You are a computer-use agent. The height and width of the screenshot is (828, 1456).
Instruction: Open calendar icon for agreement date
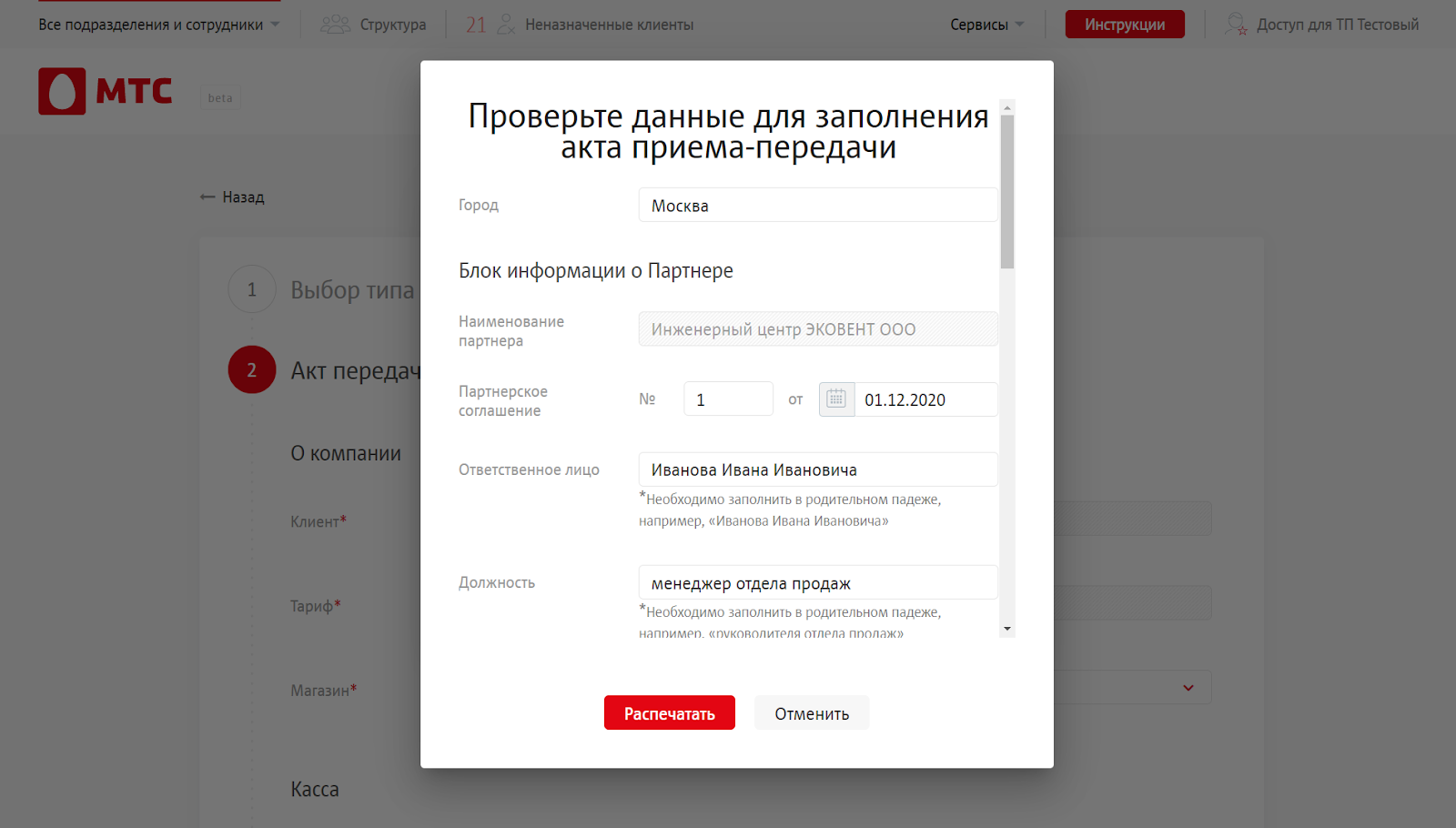click(x=836, y=399)
